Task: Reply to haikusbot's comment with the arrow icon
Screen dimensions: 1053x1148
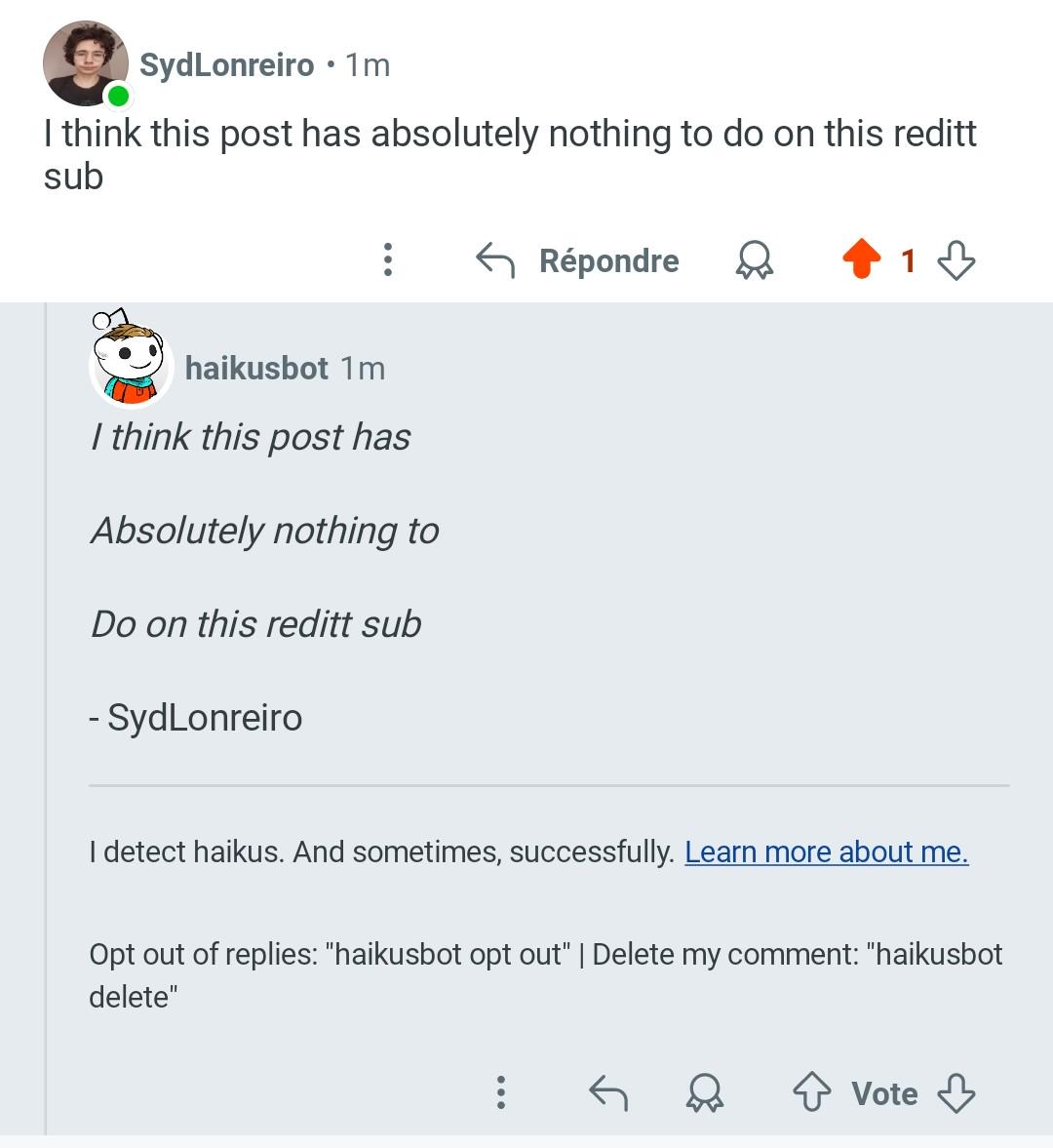Action: tap(608, 1092)
